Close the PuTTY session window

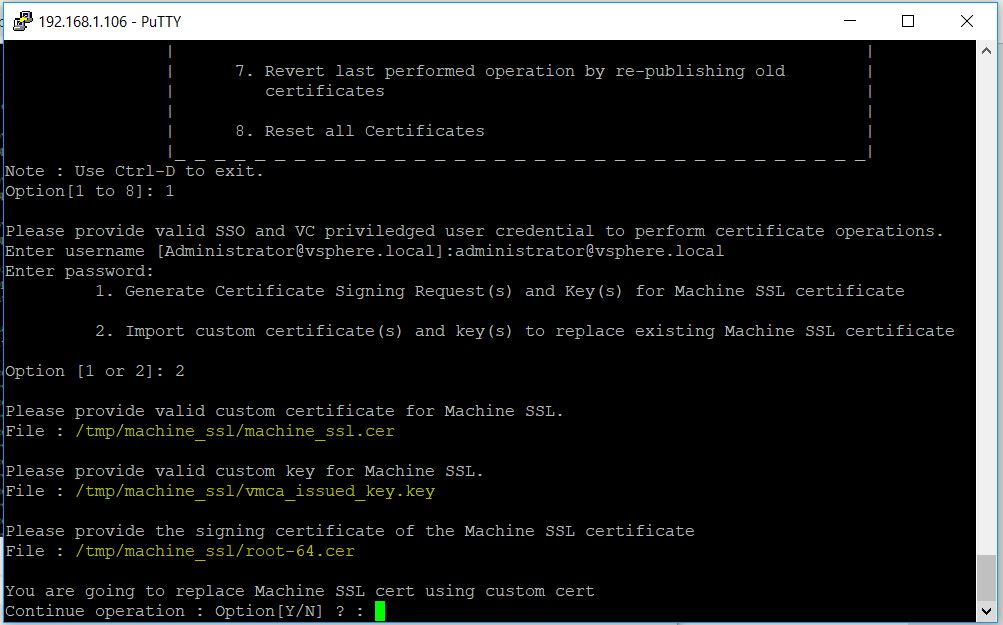pyautogui.click(x=967, y=21)
